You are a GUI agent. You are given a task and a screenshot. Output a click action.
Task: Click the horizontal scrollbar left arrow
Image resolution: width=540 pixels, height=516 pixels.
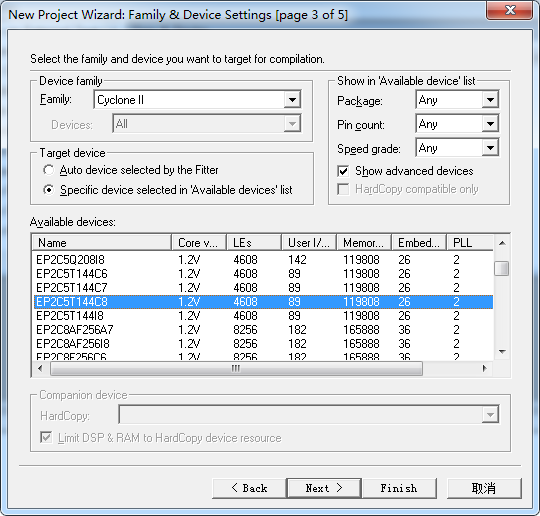(40, 369)
